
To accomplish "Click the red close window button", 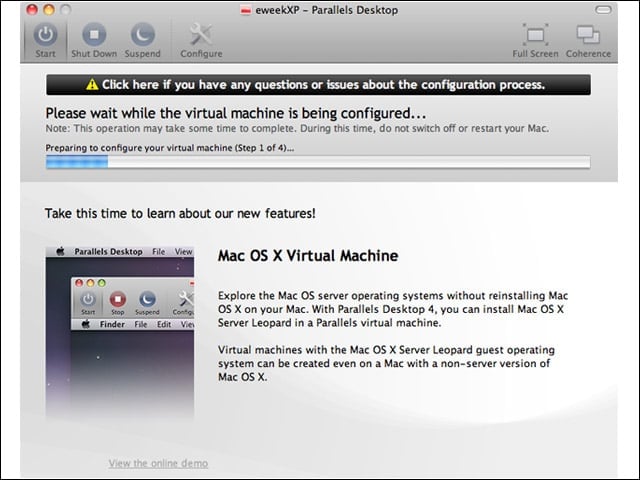I will coord(32,10).
